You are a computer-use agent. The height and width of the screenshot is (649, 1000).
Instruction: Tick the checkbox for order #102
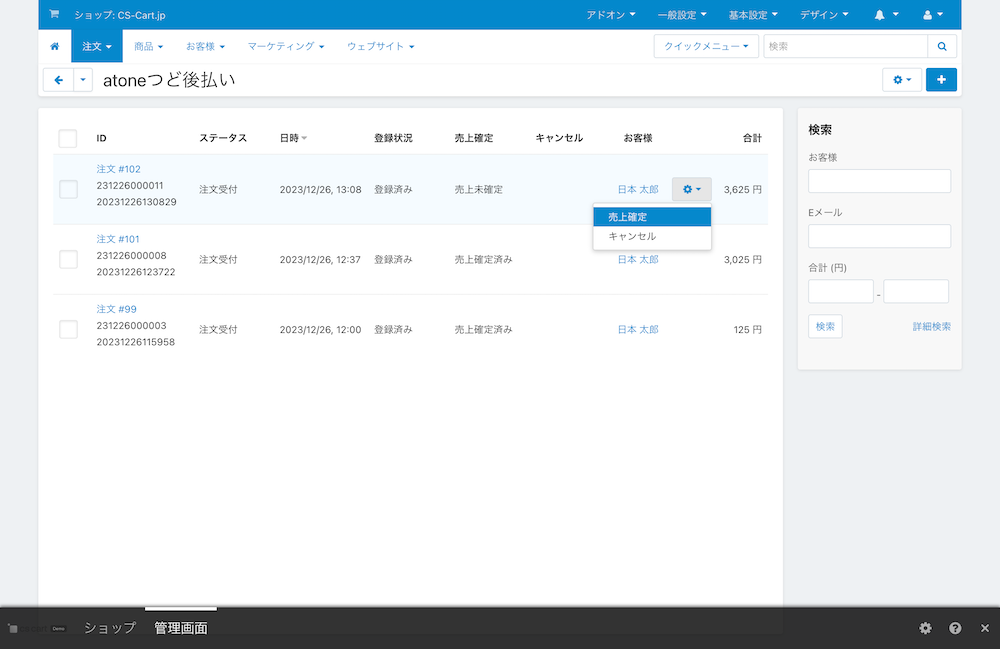(68, 189)
